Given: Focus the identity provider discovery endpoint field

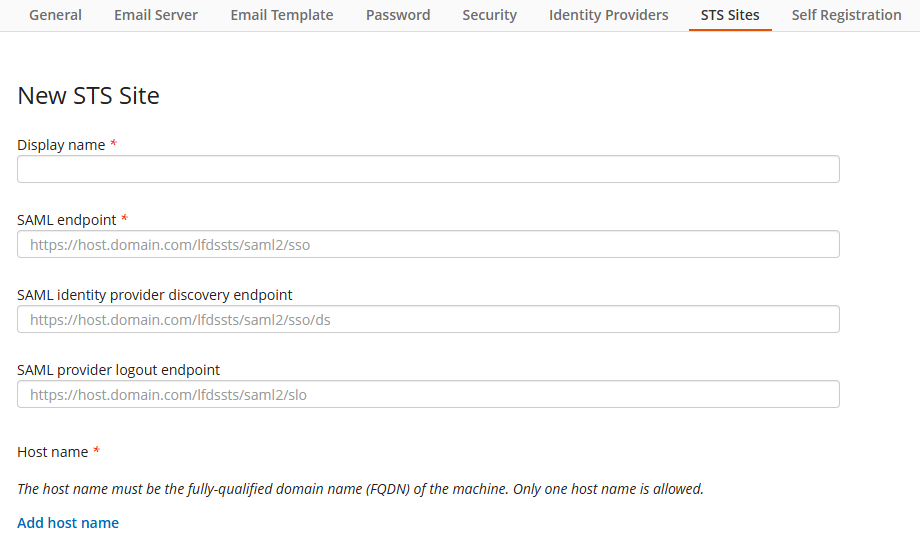Looking at the screenshot, I should pos(428,319).
